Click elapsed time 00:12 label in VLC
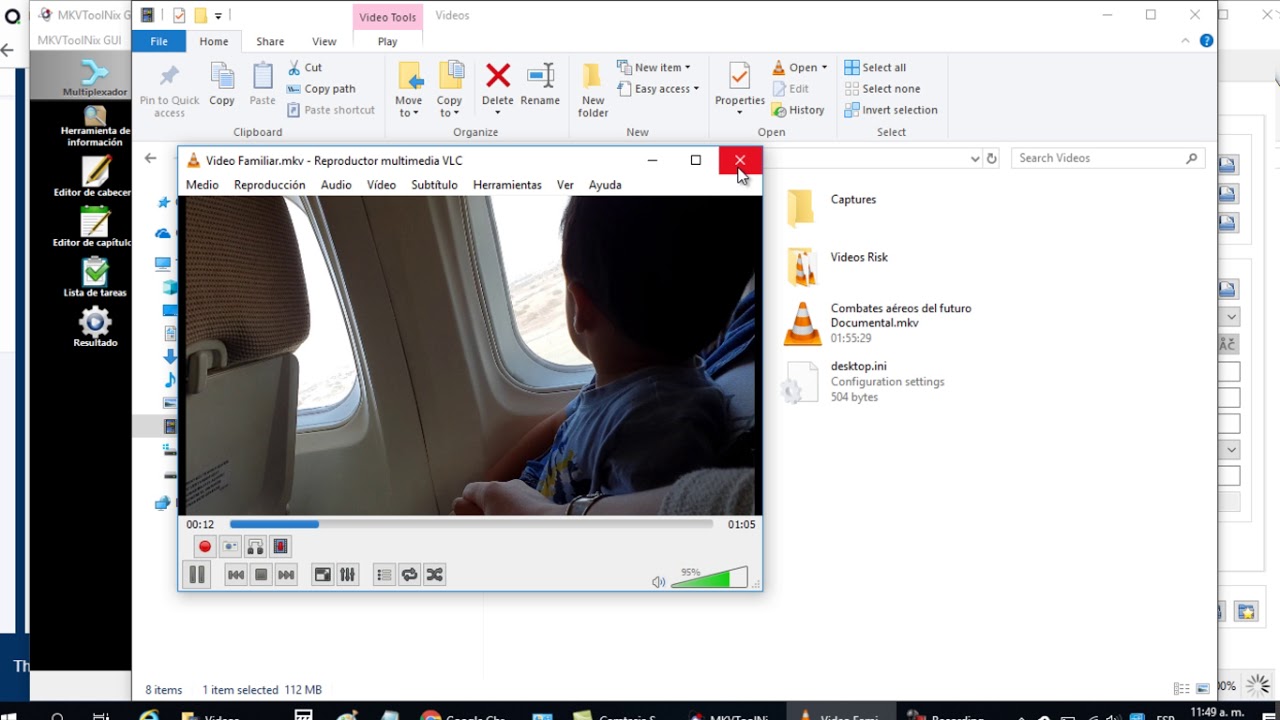 [x=200, y=524]
